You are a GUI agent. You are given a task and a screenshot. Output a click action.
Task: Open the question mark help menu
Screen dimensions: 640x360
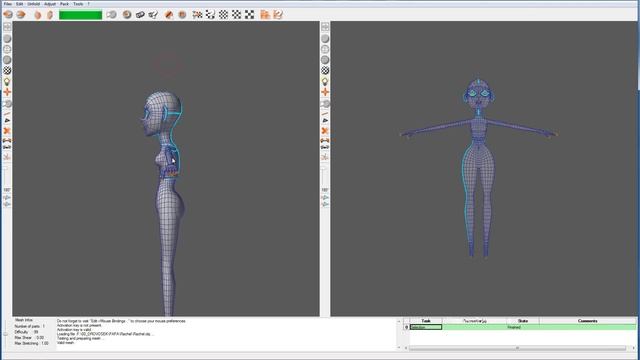[x=88, y=4]
